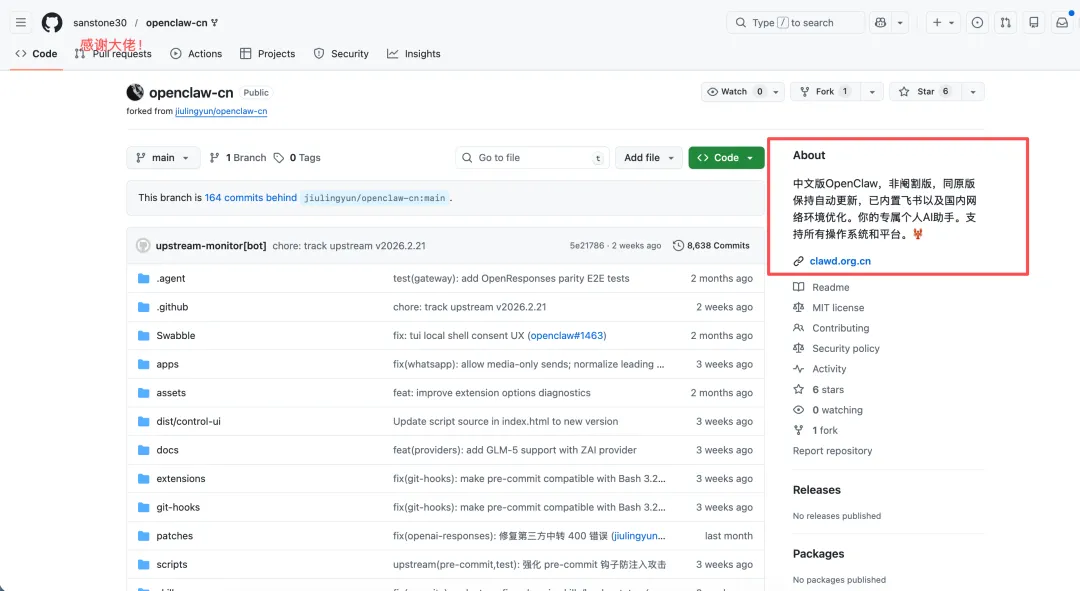
Task: Open the 164 commits behind link
Action: click(x=251, y=198)
